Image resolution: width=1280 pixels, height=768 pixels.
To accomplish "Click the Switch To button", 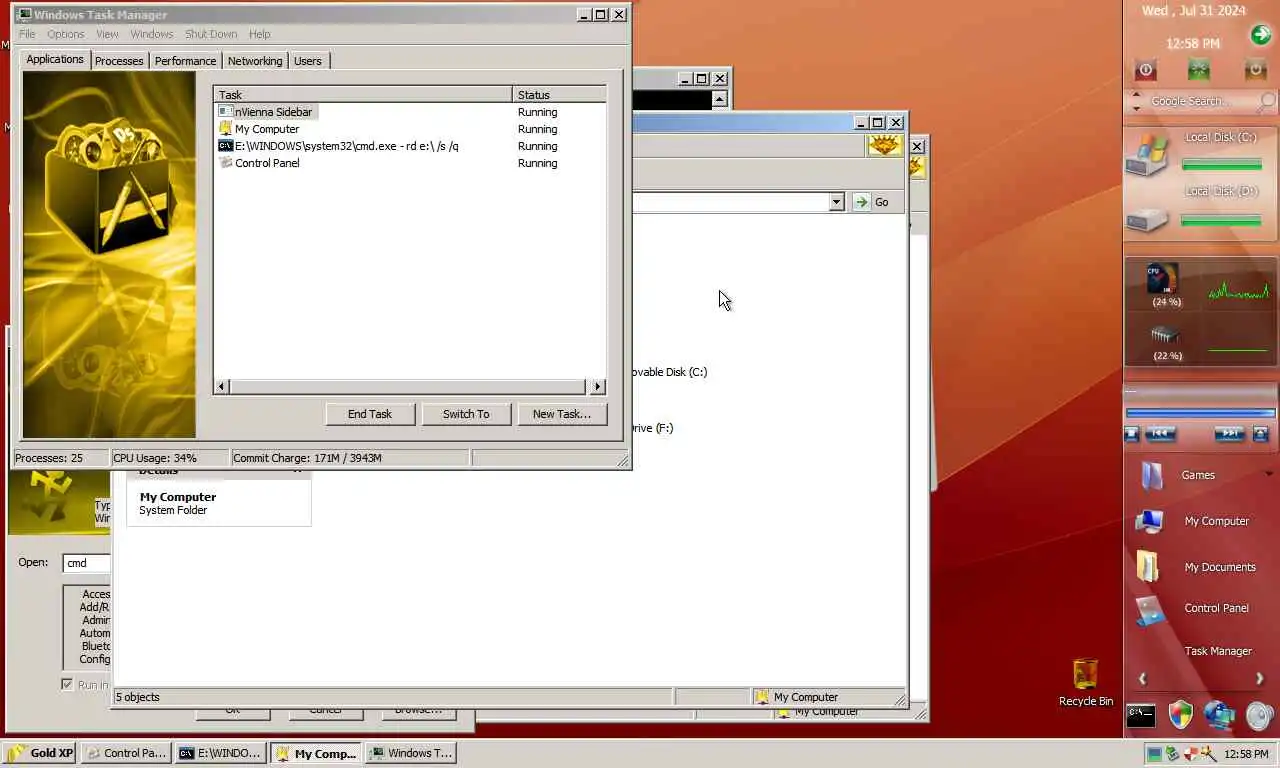I will point(466,414).
